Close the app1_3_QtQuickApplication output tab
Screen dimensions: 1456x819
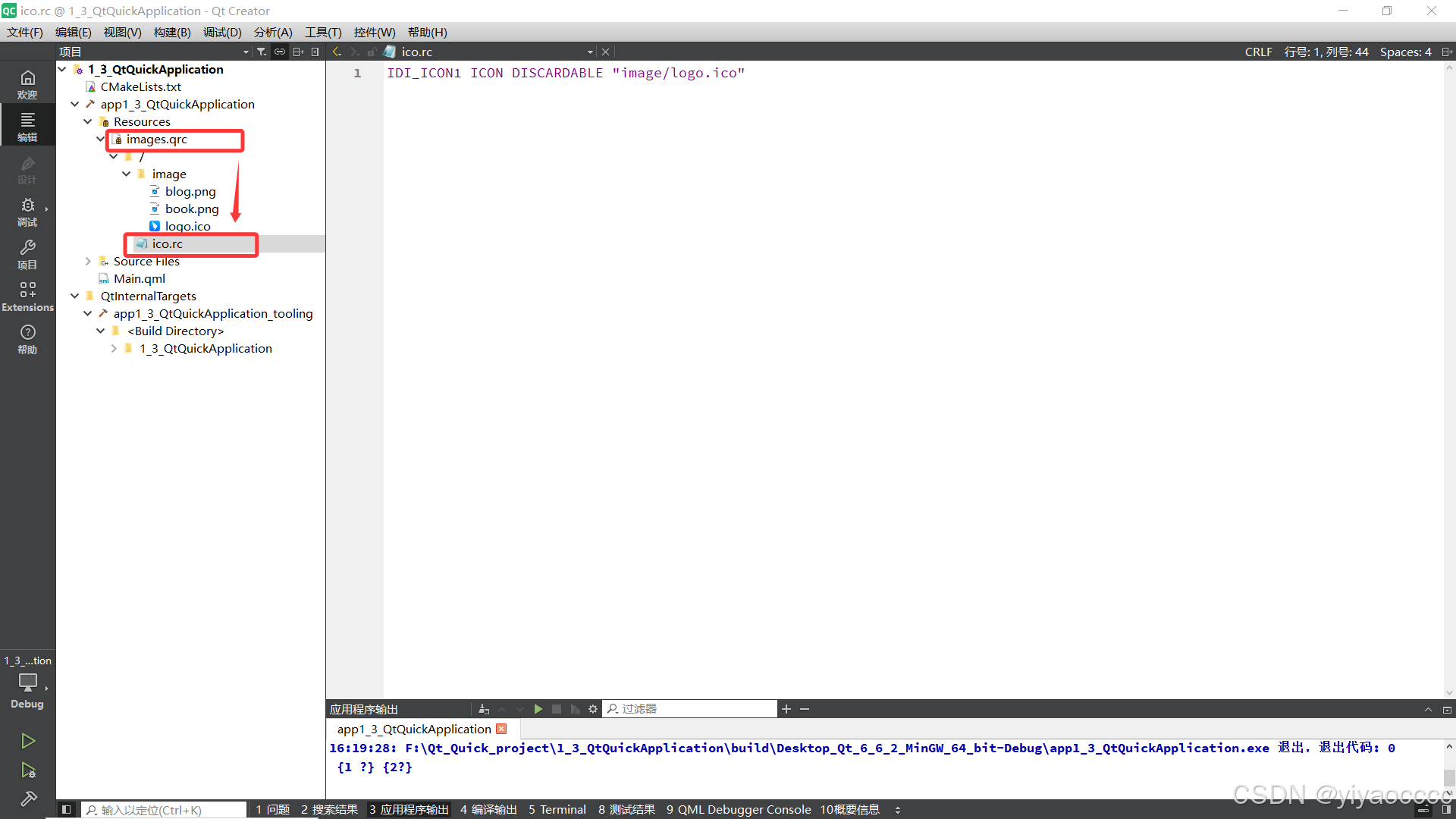[x=501, y=729]
